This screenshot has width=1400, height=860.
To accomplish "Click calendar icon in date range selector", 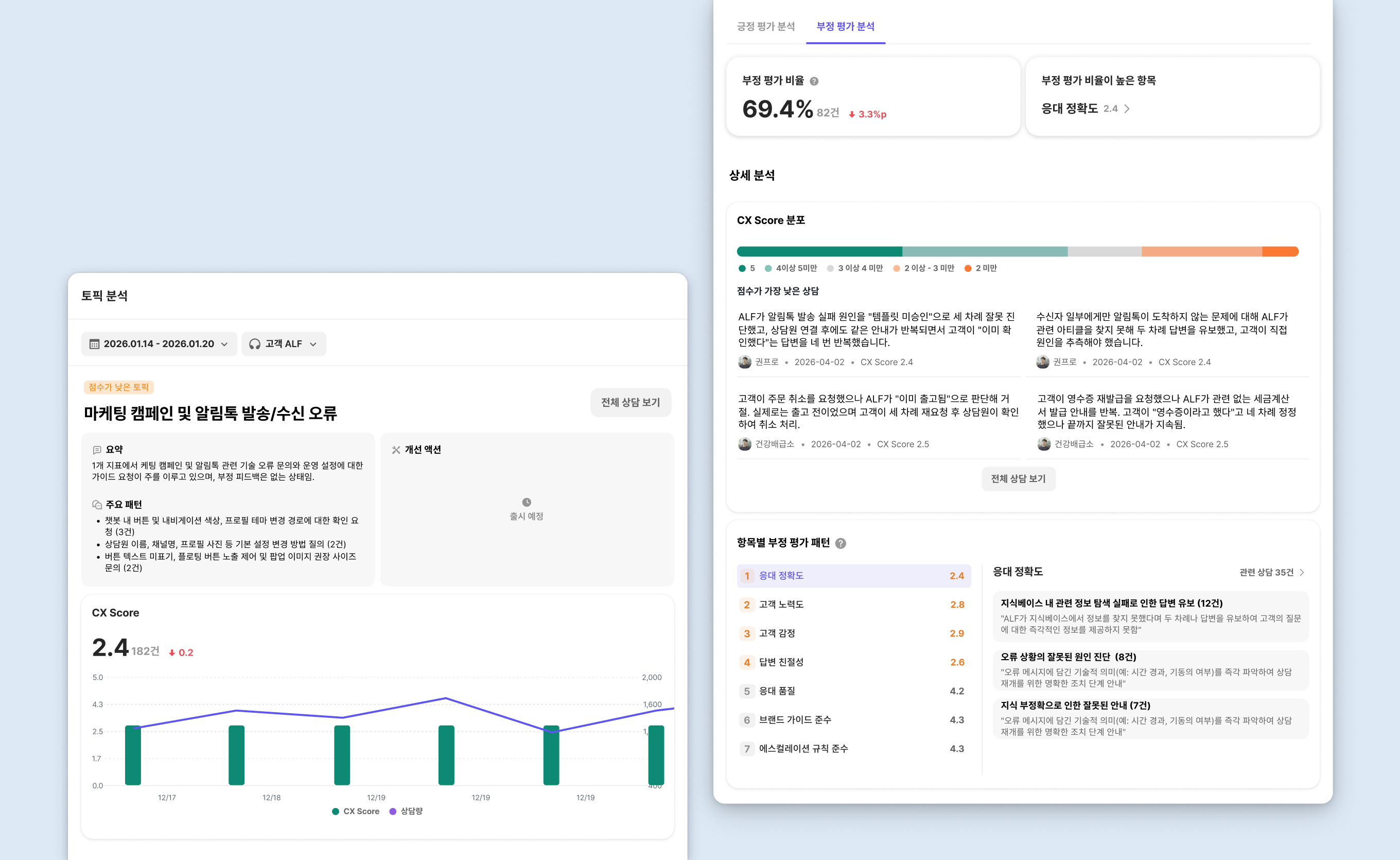I will point(94,344).
